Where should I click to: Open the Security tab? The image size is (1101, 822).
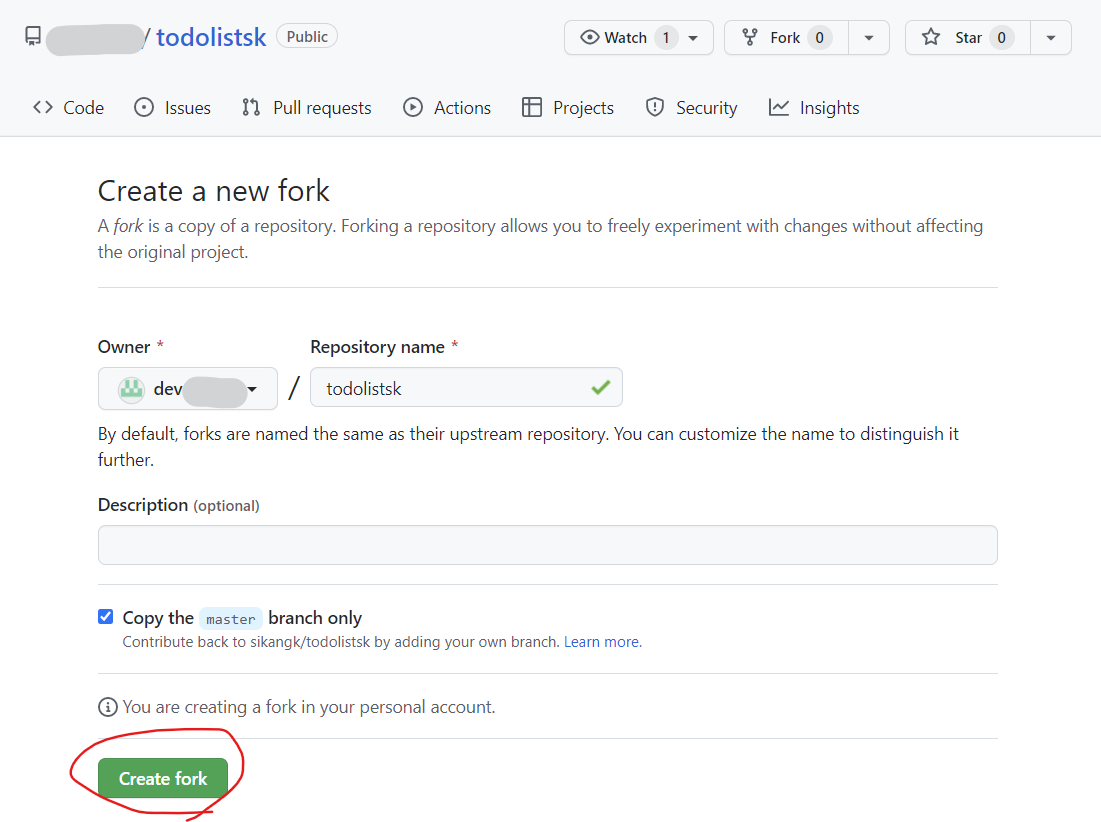[x=692, y=107]
